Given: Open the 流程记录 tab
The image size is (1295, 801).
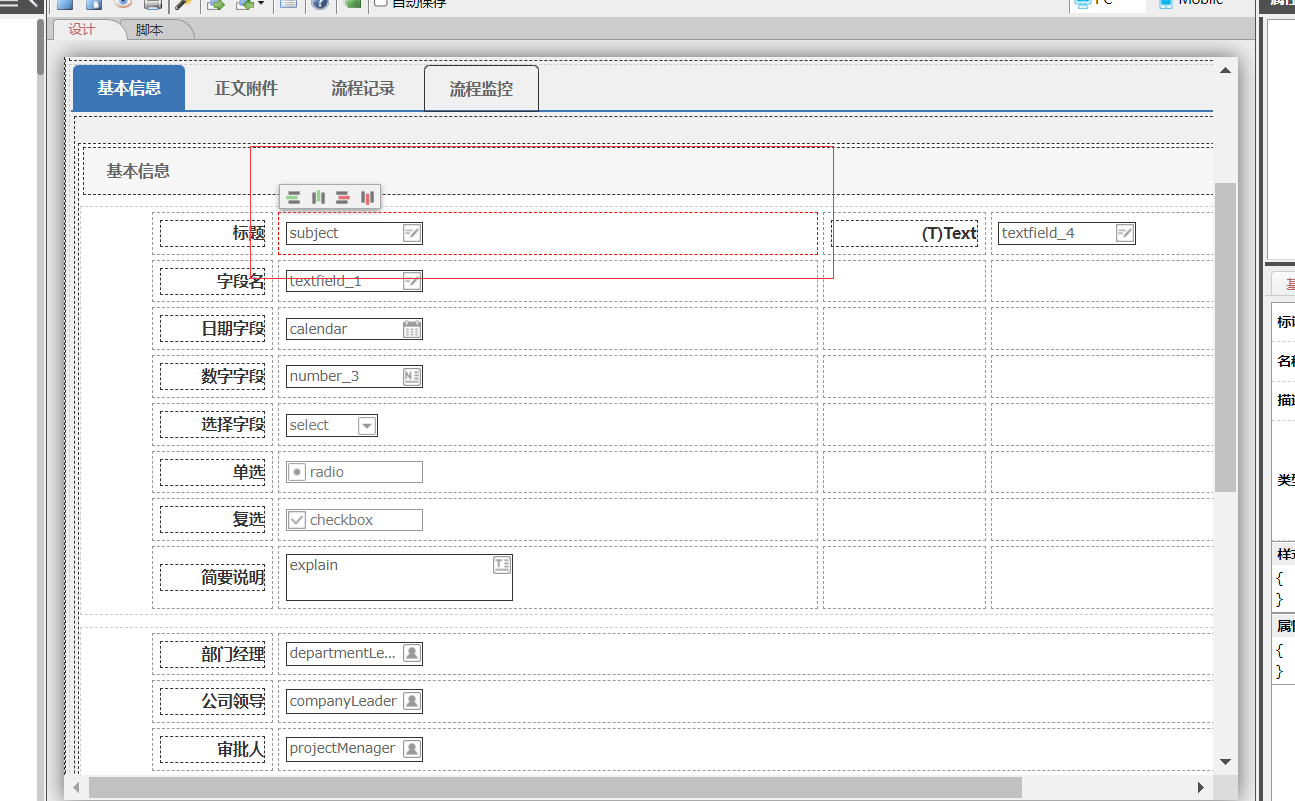Looking at the screenshot, I should pos(363,88).
